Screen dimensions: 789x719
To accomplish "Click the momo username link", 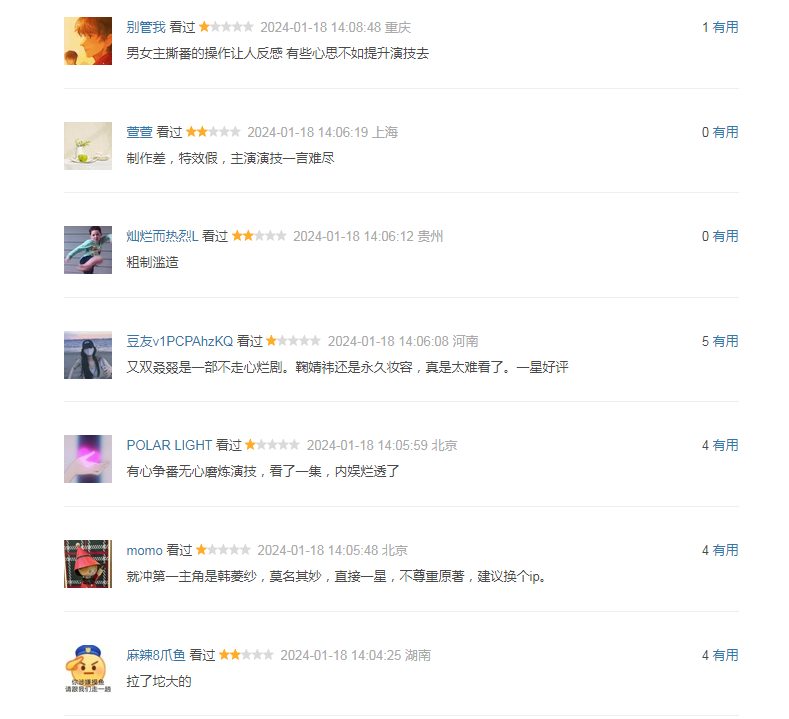I will [144, 550].
